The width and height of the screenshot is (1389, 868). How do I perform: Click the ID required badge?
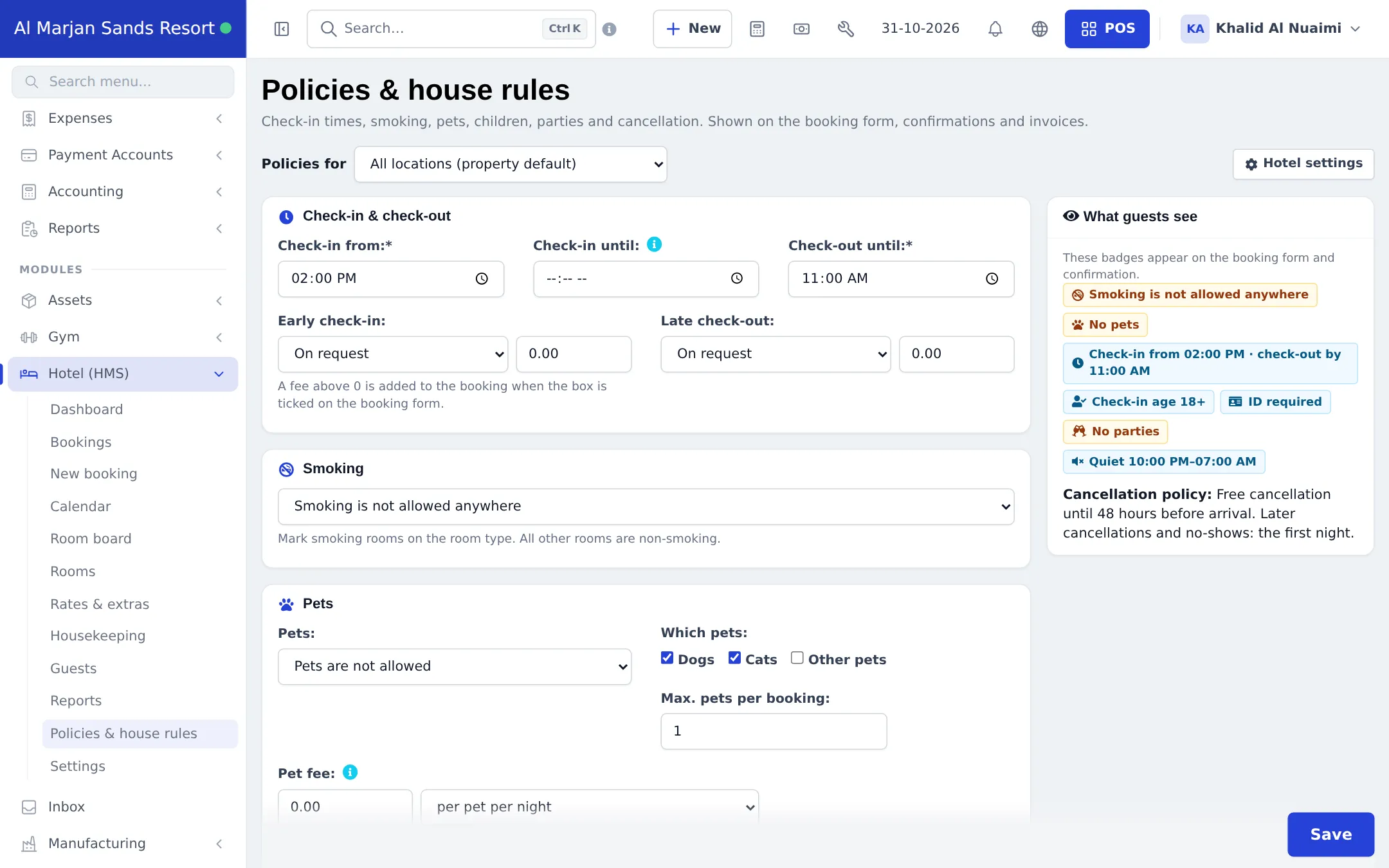pyautogui.click(x=1275, y=402)
